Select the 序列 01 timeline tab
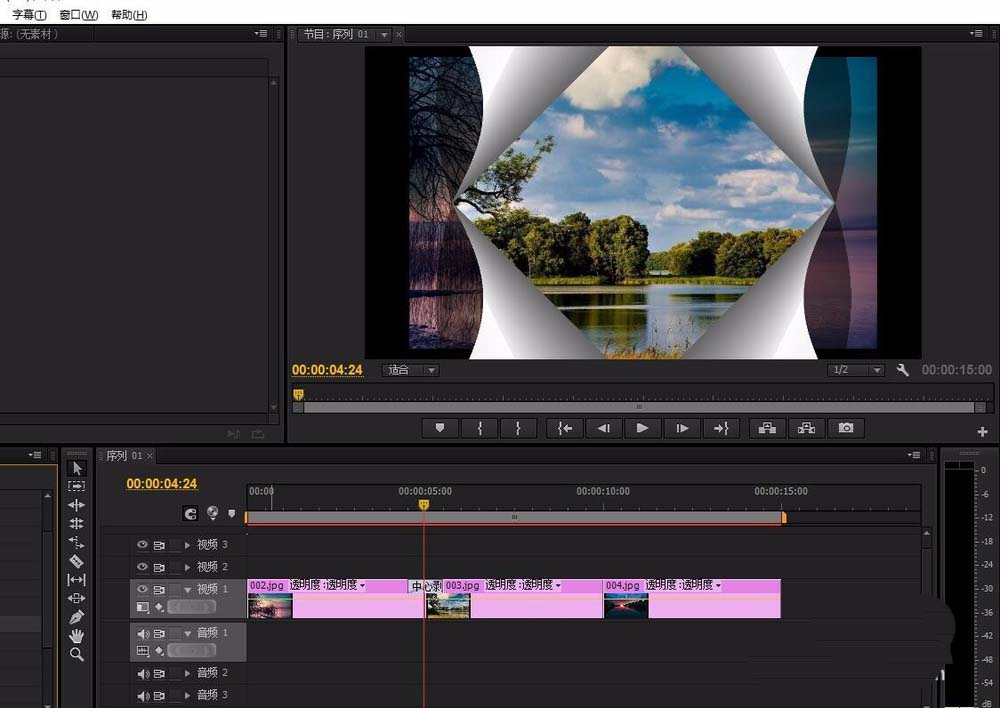Viewport: 1000px width, 708px height. [124, 455]
